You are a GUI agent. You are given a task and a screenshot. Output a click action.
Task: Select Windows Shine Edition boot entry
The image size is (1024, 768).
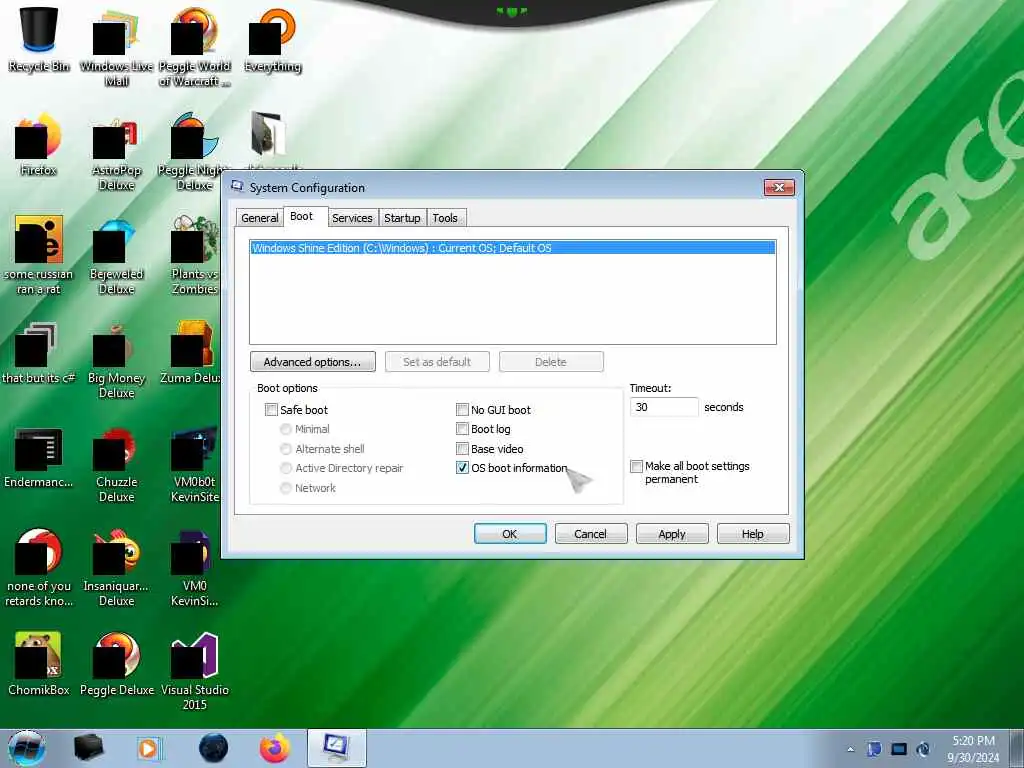(513, 248)
